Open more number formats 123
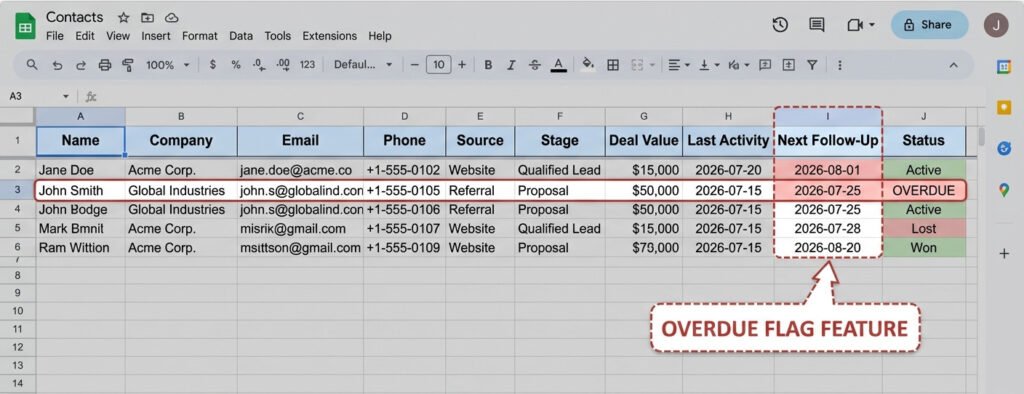The width and height of the screenshot is (1024, 394). coord(307,65)
